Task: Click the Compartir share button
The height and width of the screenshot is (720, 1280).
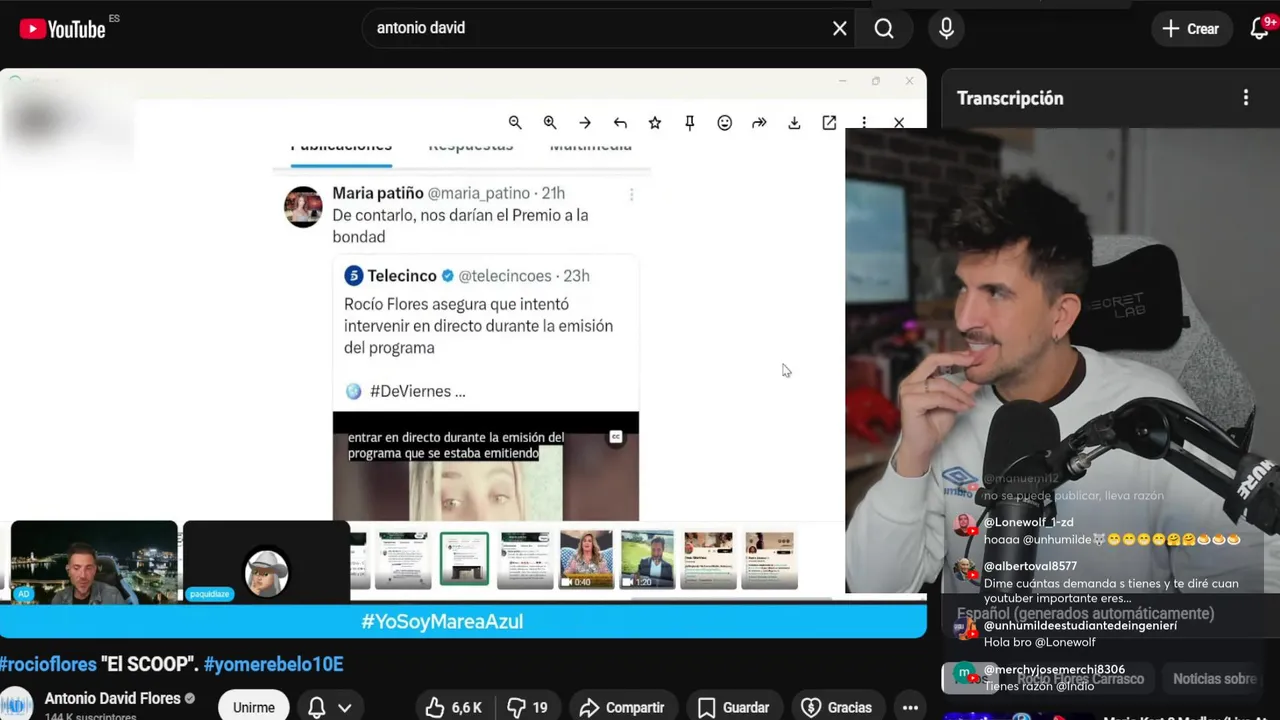Action: click(621, 708)
